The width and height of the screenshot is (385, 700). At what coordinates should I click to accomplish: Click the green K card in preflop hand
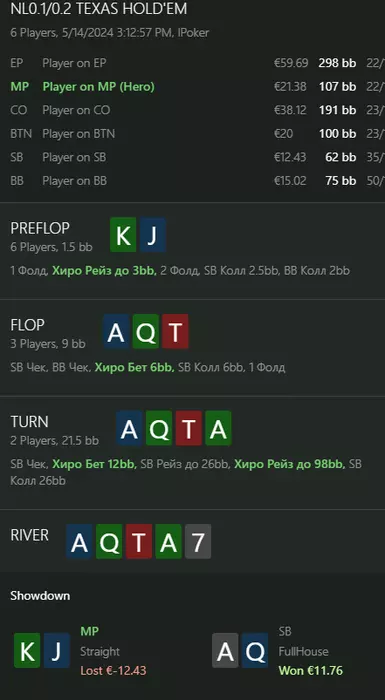pyautogui.click(x=123, y=235)
